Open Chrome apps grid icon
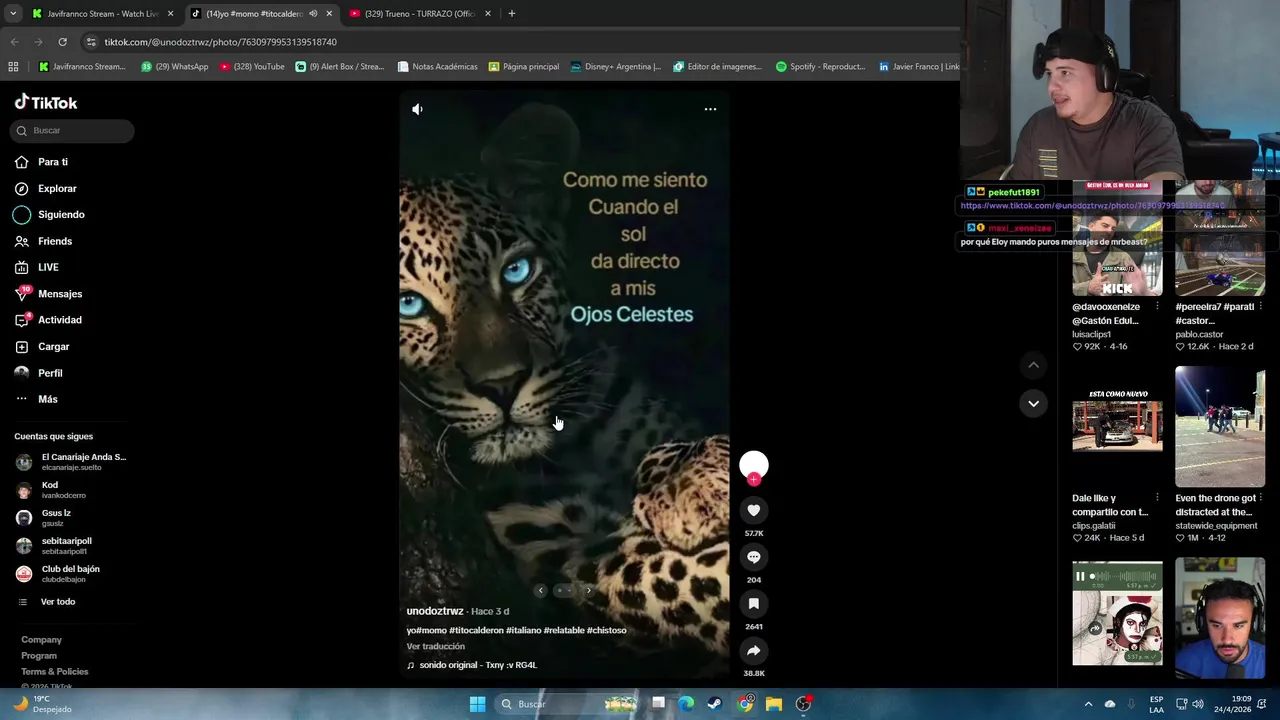1280x720 pixels. (13, 67)
